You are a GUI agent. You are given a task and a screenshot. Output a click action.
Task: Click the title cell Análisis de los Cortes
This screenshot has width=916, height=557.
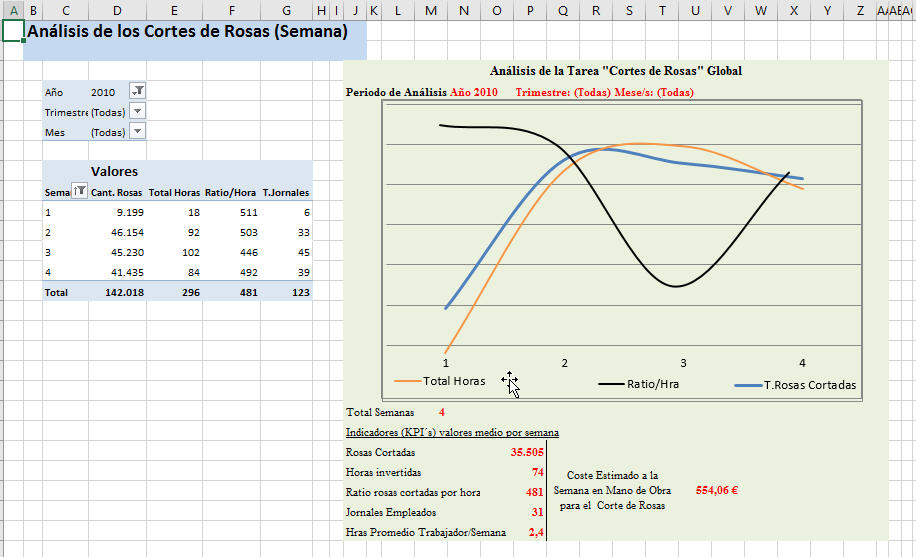point(187,32)
